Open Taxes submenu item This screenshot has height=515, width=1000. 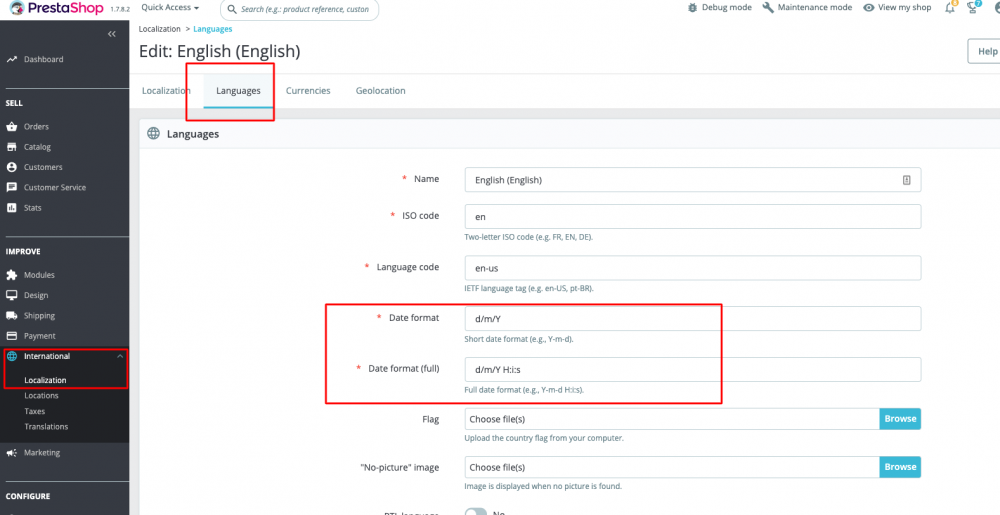coord(34,411)
